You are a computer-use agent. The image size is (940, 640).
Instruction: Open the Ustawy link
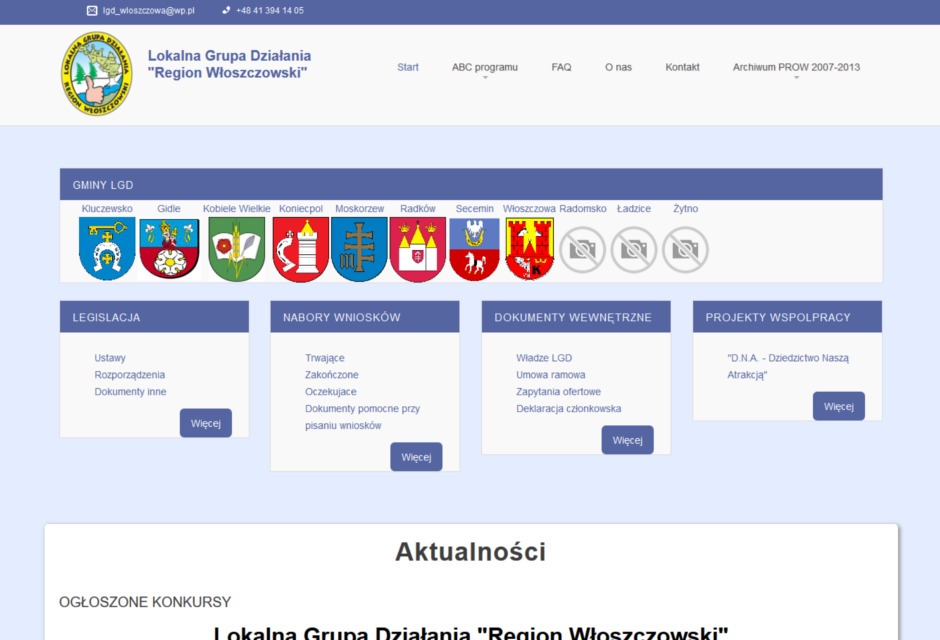point(110,358)
